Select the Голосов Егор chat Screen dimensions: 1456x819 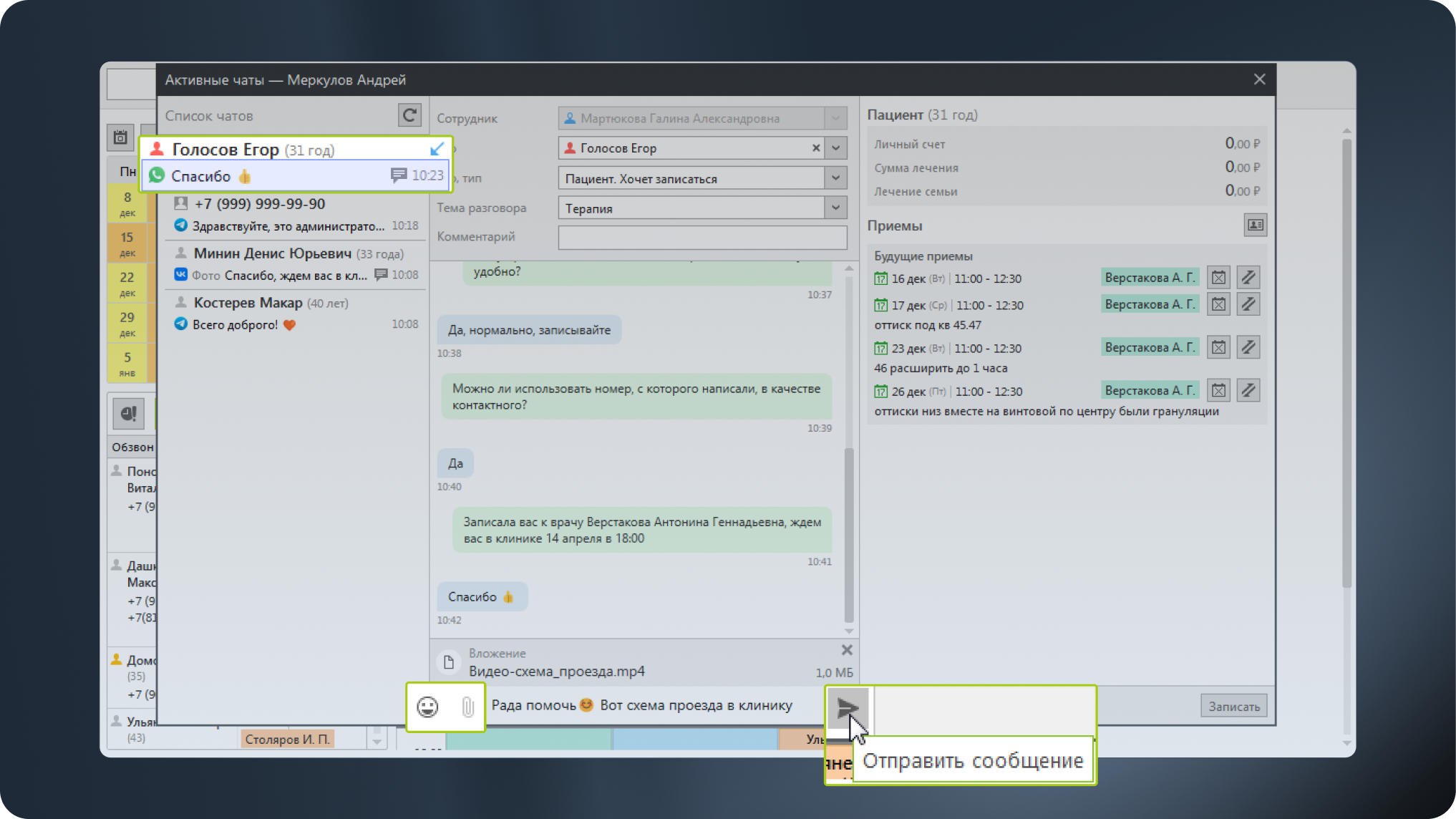click(x=296, y=163)
